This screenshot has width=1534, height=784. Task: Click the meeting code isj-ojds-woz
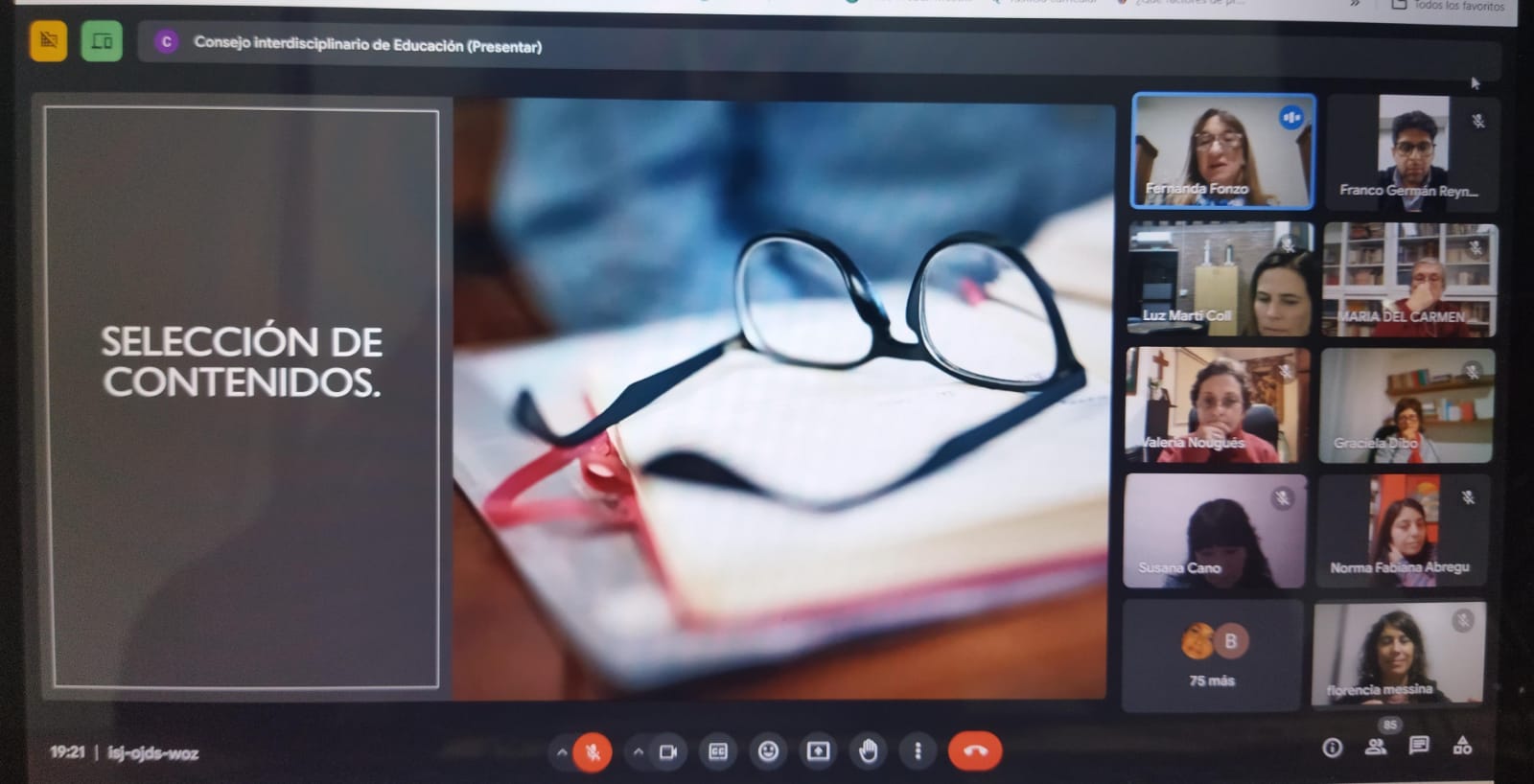(x=153, y=753)
